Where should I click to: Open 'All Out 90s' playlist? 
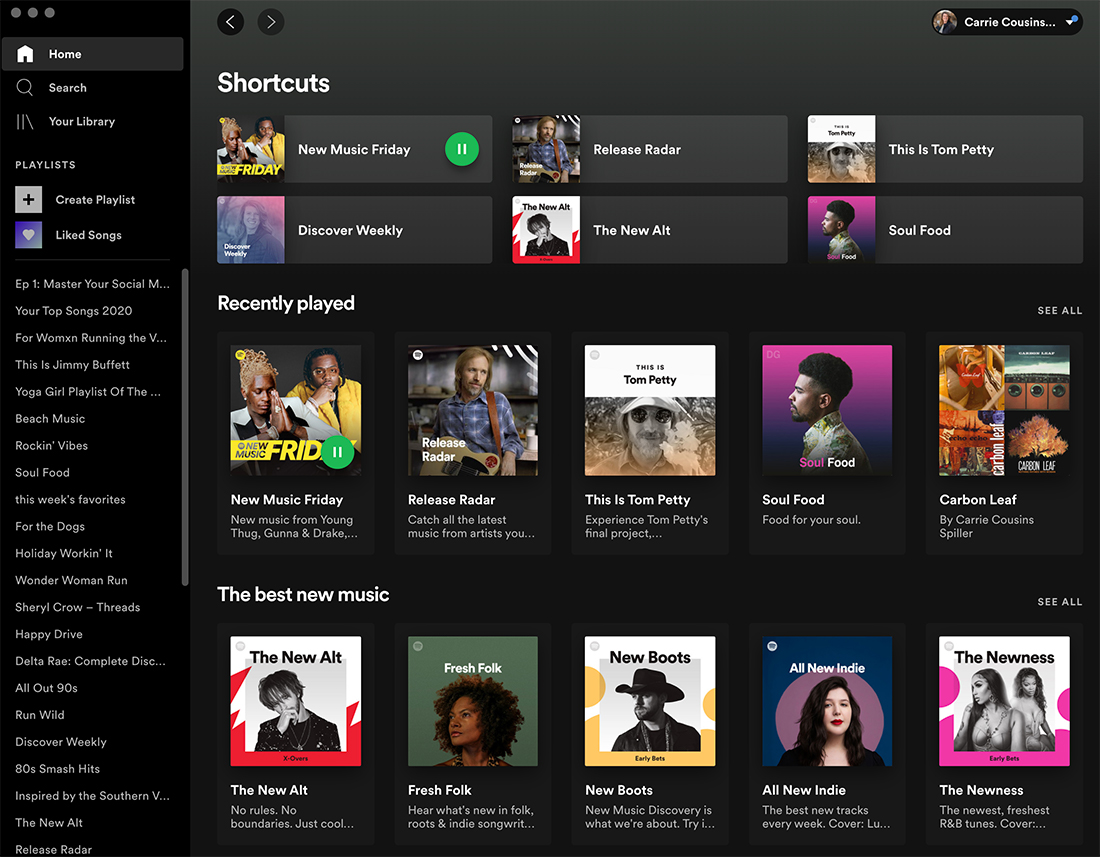tap(46, 688)
